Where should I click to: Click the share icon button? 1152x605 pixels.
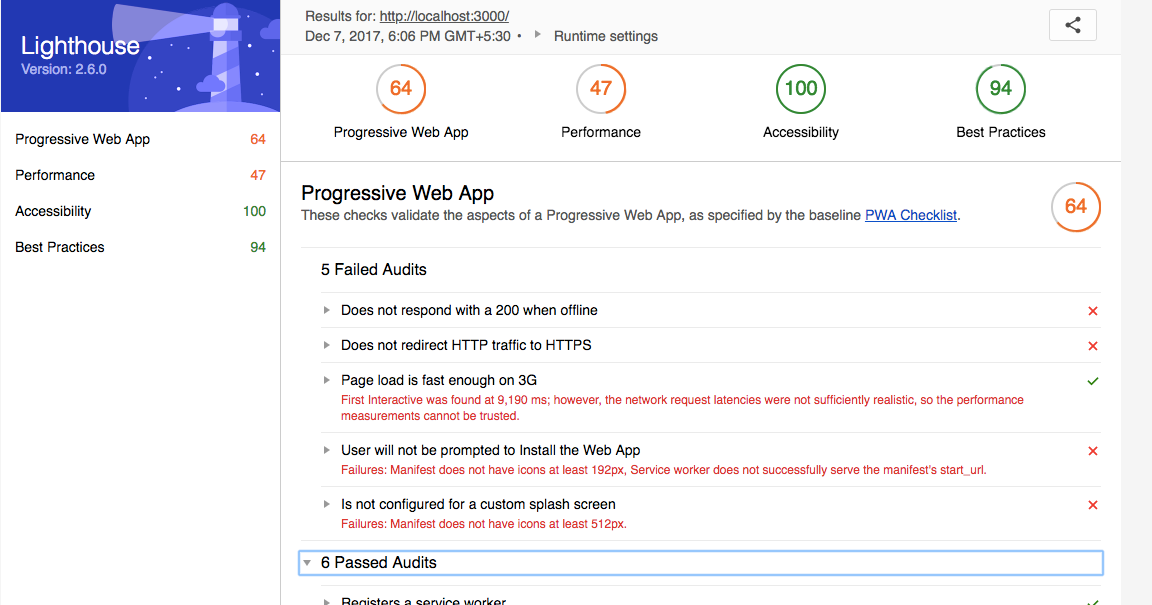pyautogui.click(x=1073, y=25)
